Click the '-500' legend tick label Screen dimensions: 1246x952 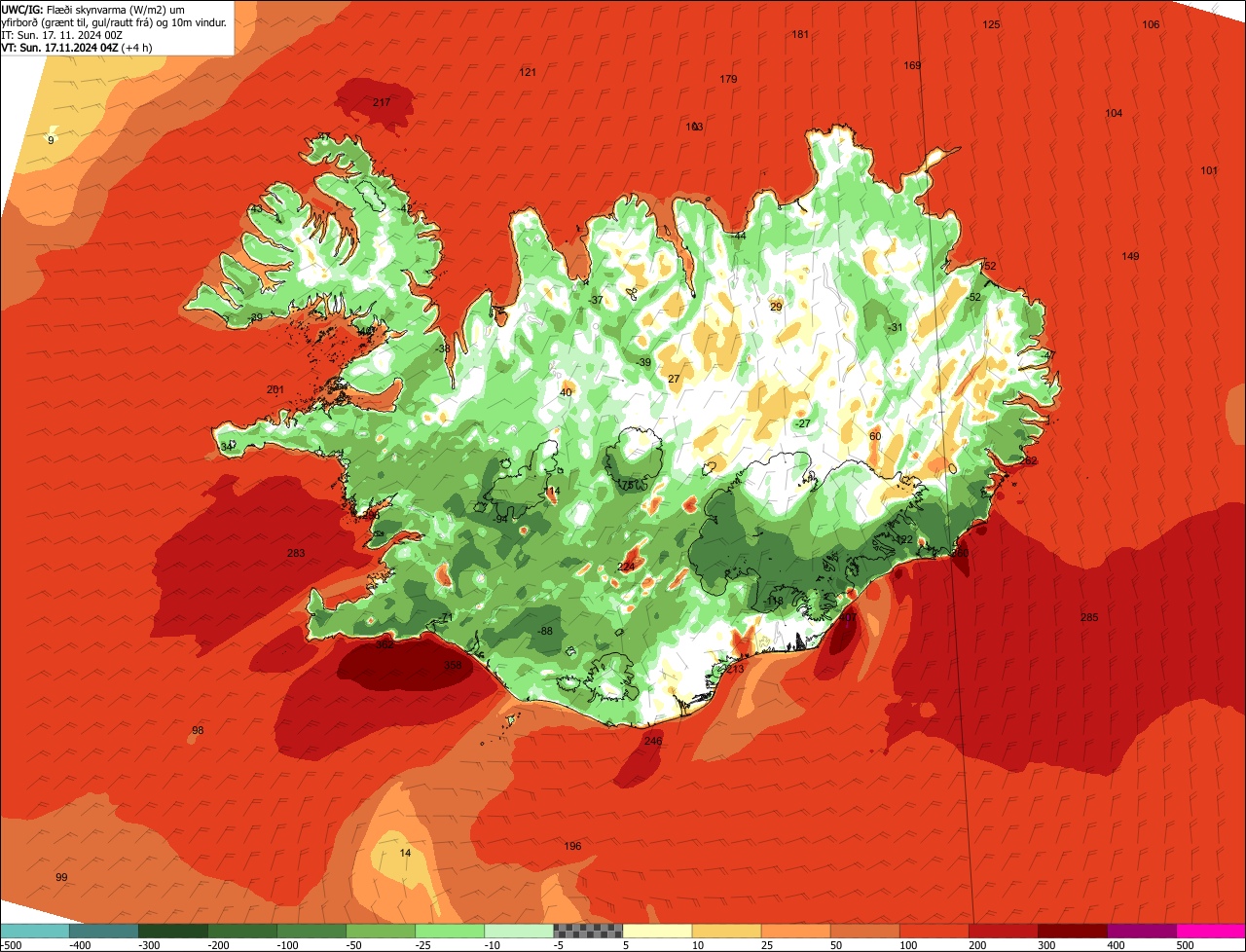(x=11, y=945)
